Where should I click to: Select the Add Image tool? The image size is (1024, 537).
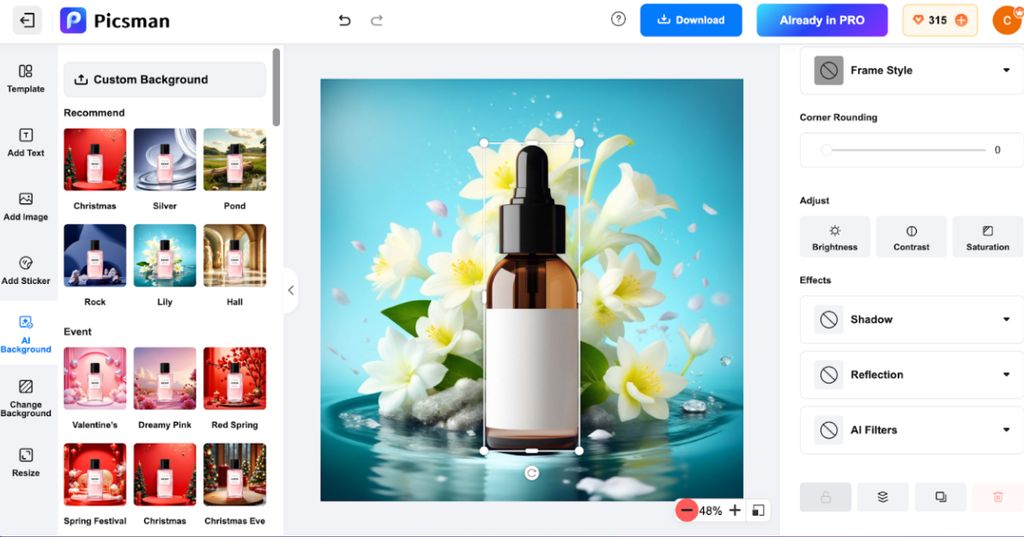(x=25, y=206)
